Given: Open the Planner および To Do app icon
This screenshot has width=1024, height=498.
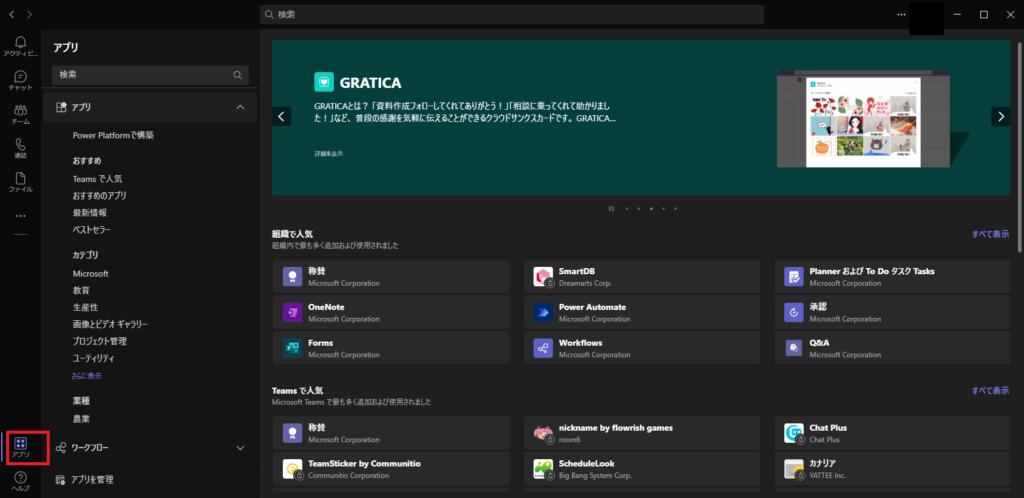Looking at the screenshot, I should (794, 277).
